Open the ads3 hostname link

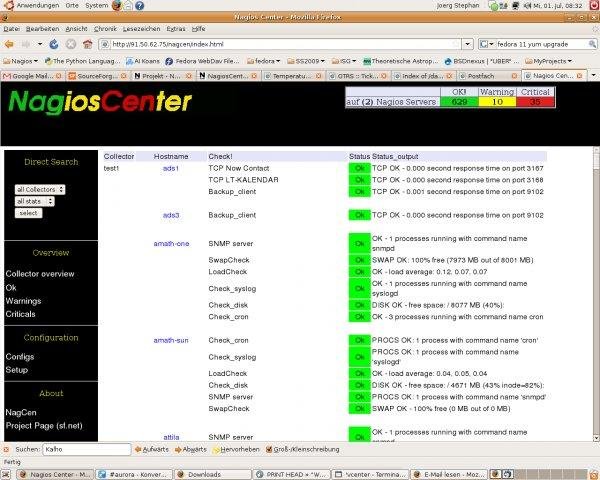(x=171, y=215)
